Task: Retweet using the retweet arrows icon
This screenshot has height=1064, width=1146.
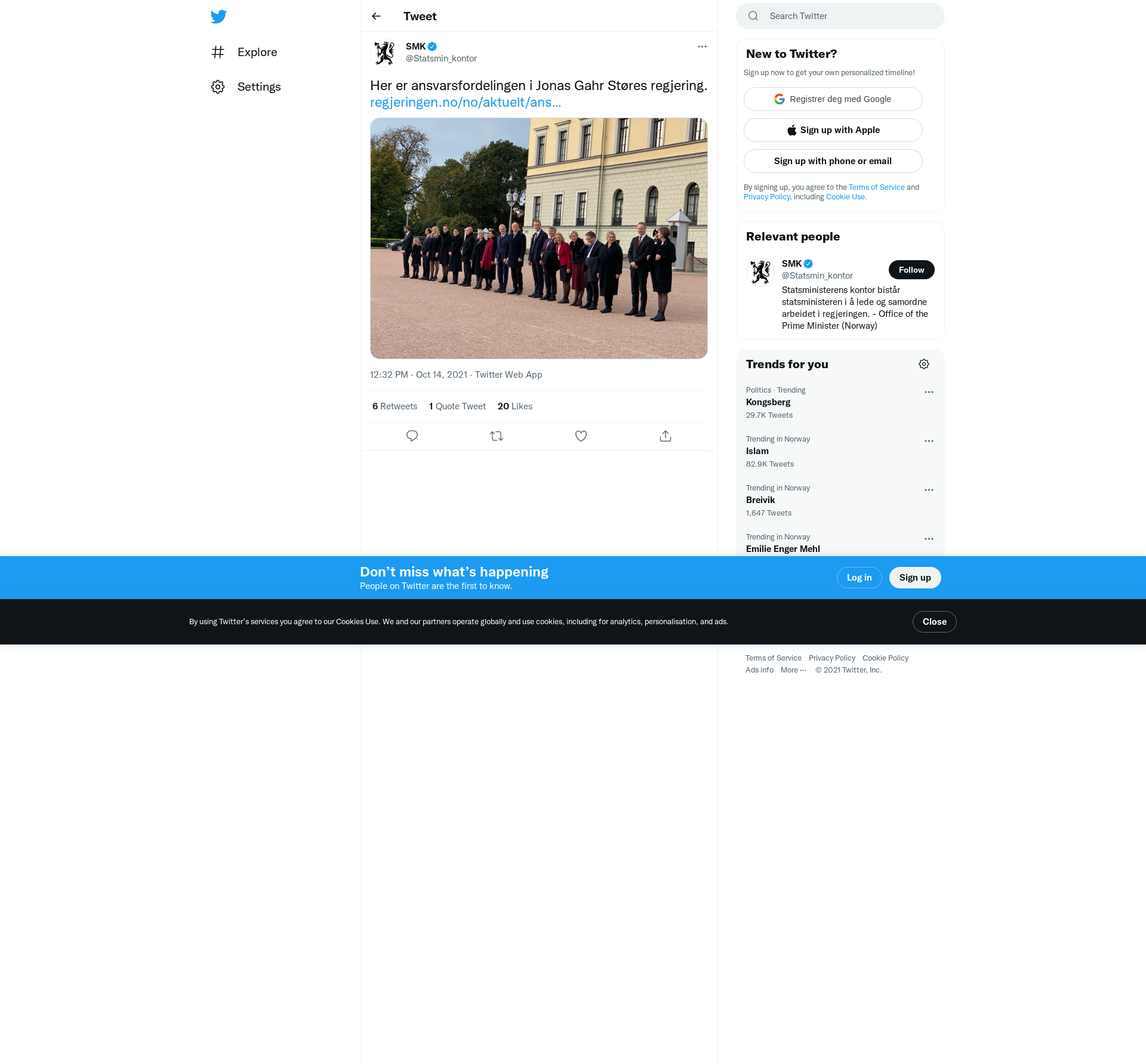Action: tap(497, 436)
